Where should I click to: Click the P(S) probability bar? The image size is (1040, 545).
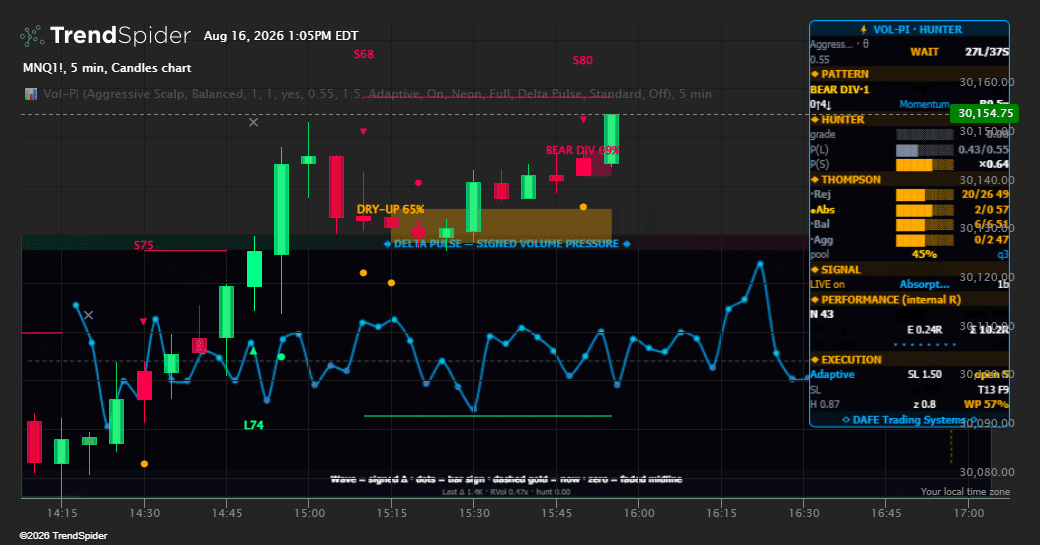[x=925, y=164]
